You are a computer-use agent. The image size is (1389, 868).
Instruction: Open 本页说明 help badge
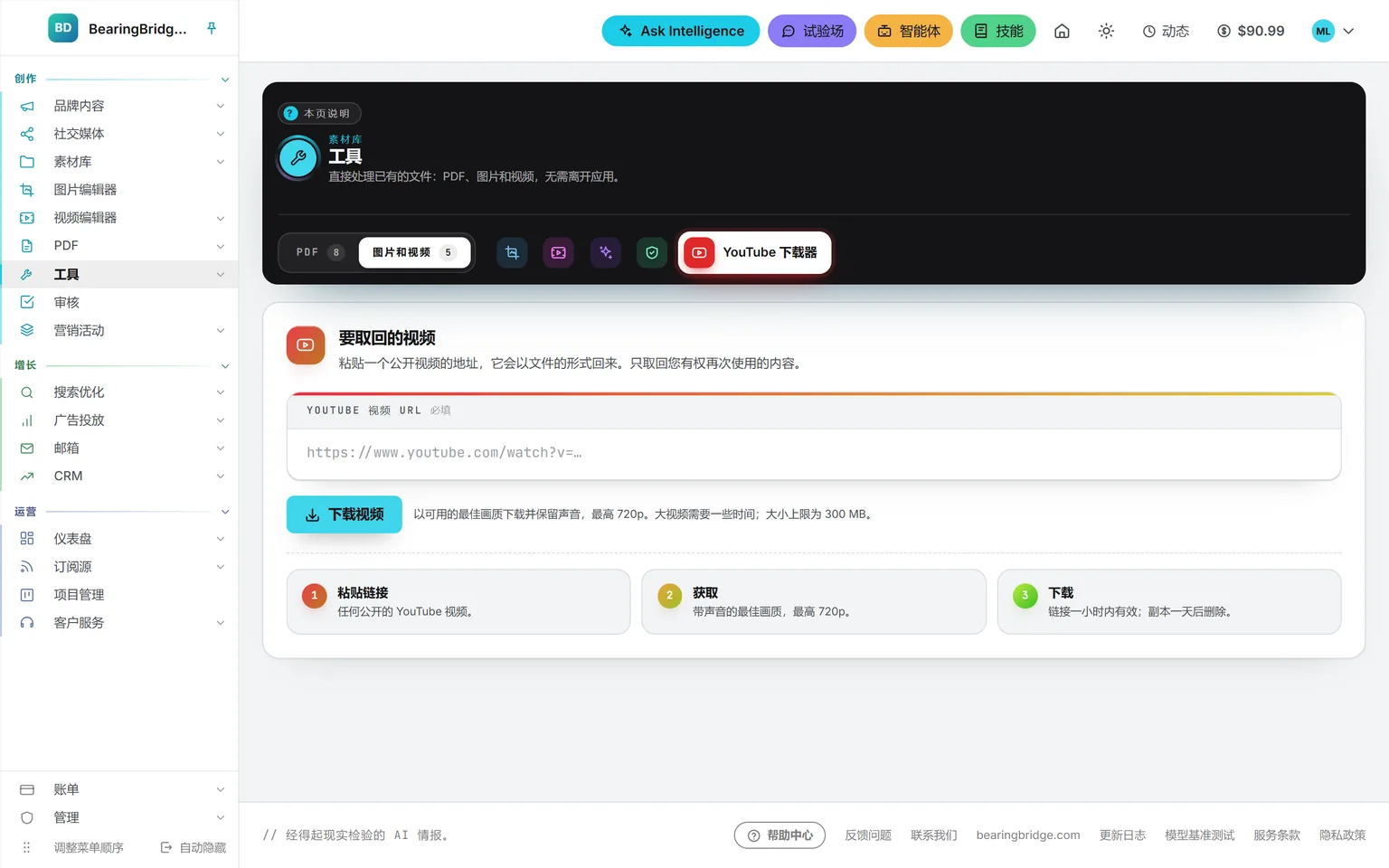tap(319, 113)
